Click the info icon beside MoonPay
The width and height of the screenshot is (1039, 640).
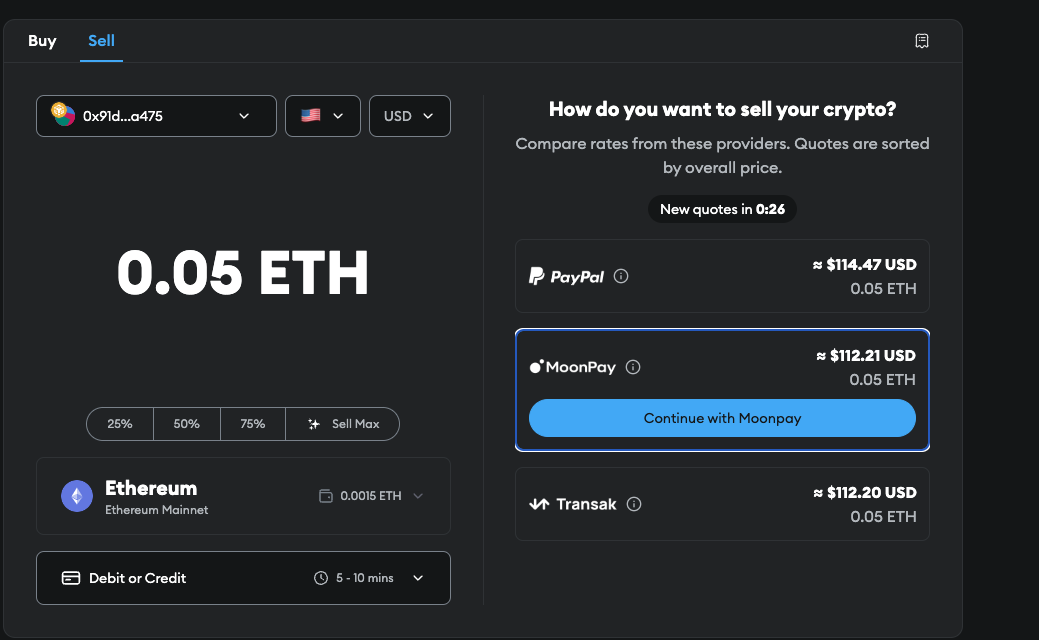click(633, 367)
